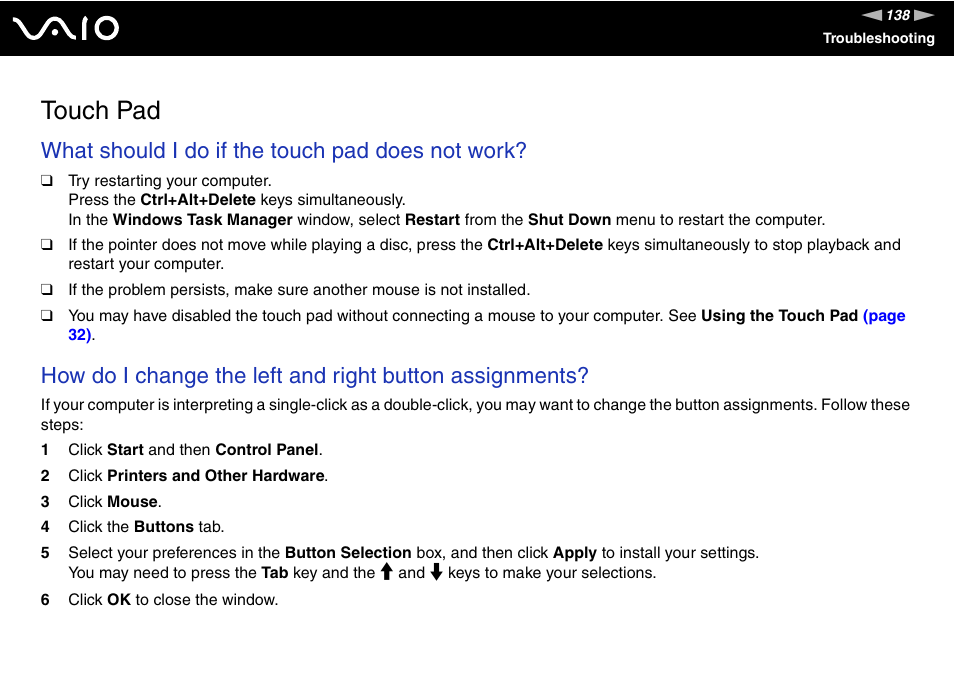
Task: Click the text "Try restarting your computer."
Action: pyautogui.click(x=170, y=181)
